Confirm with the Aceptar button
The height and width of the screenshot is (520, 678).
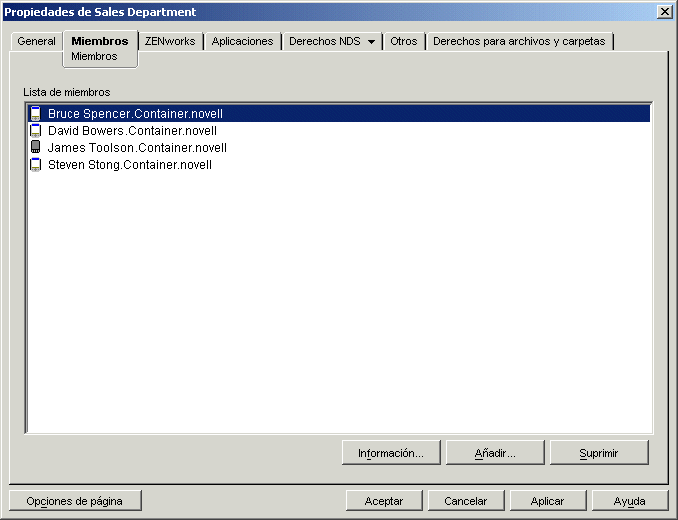384,501
